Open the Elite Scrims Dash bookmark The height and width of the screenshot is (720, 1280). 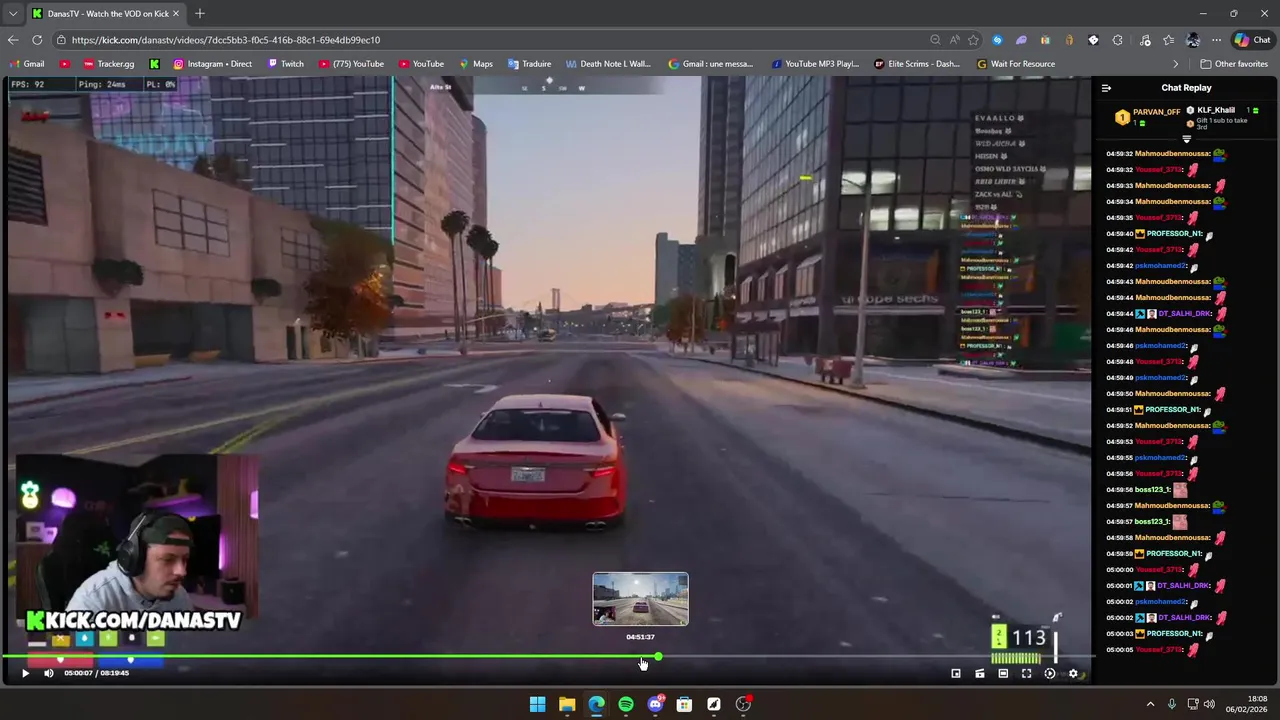(917, 64)
